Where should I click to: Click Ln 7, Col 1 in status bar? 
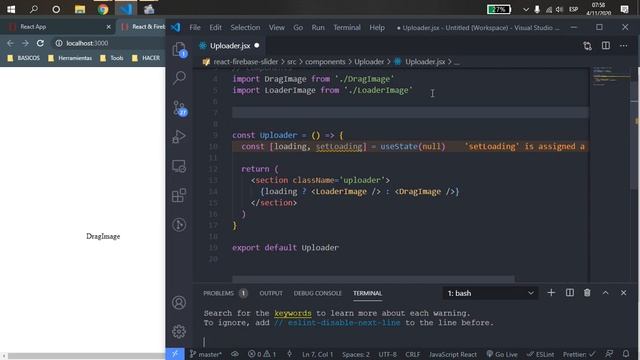[318, 354]
